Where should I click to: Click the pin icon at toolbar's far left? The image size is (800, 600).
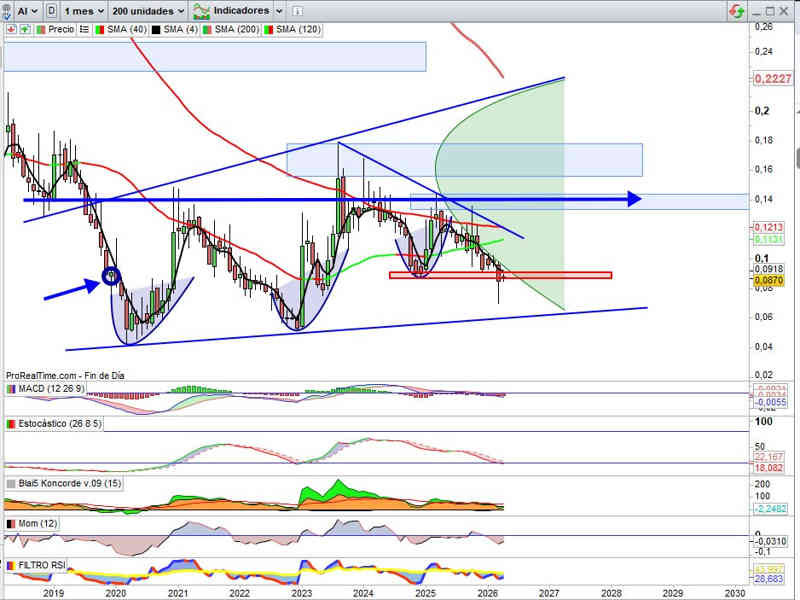[5, 10]
